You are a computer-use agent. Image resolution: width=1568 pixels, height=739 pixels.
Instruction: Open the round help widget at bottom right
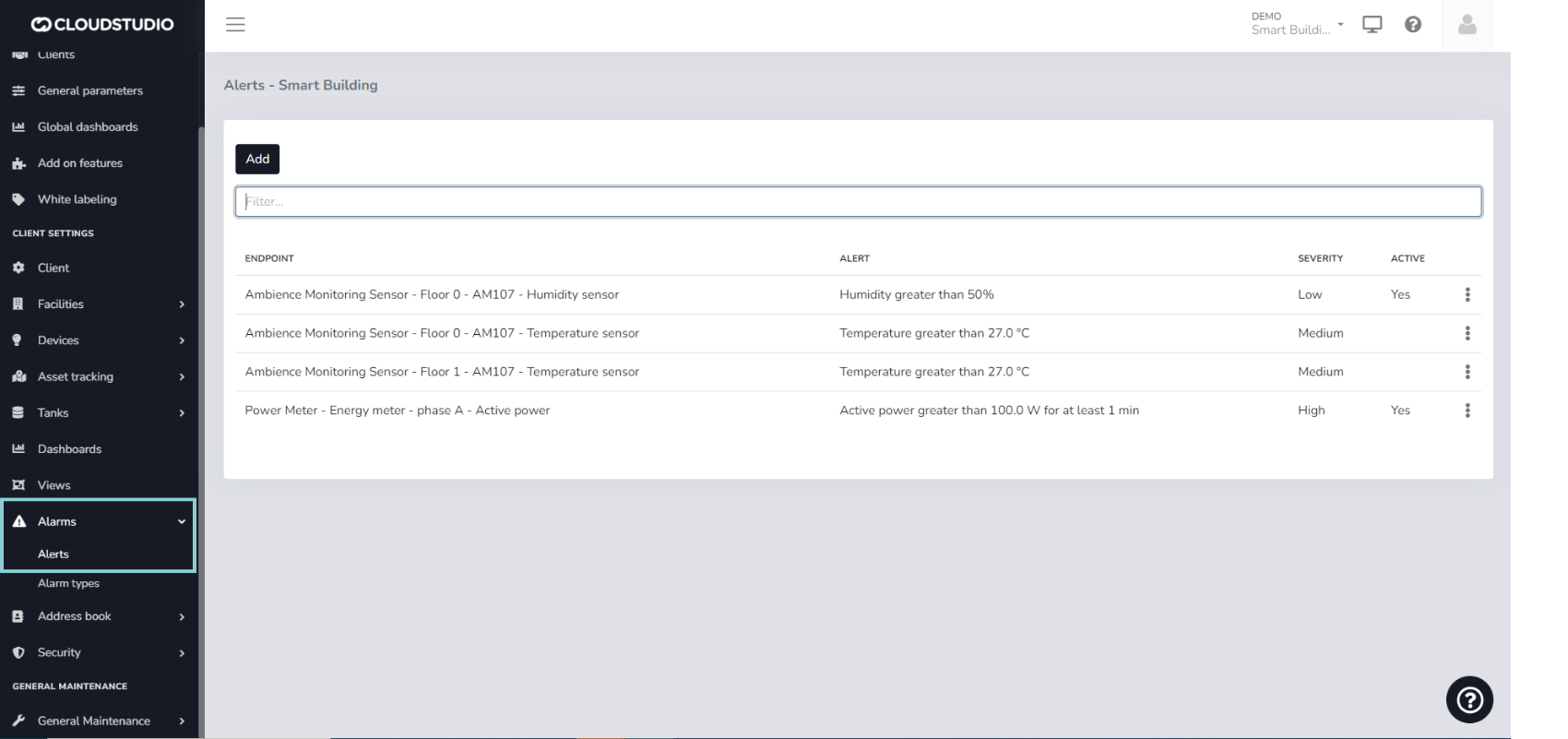click(1468, 700)
